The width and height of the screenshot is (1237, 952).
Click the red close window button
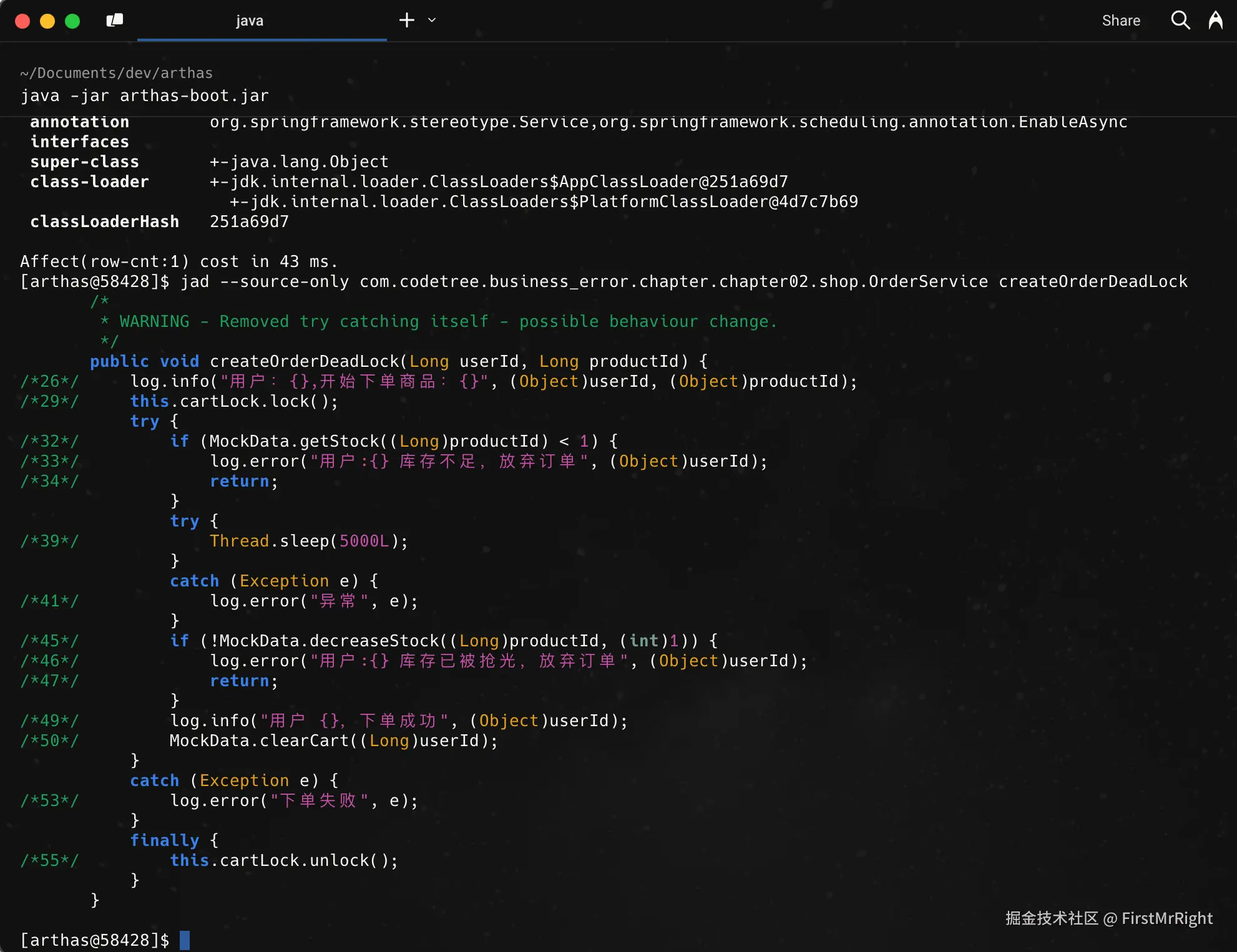pyautogui.click(x=22, y=21)
